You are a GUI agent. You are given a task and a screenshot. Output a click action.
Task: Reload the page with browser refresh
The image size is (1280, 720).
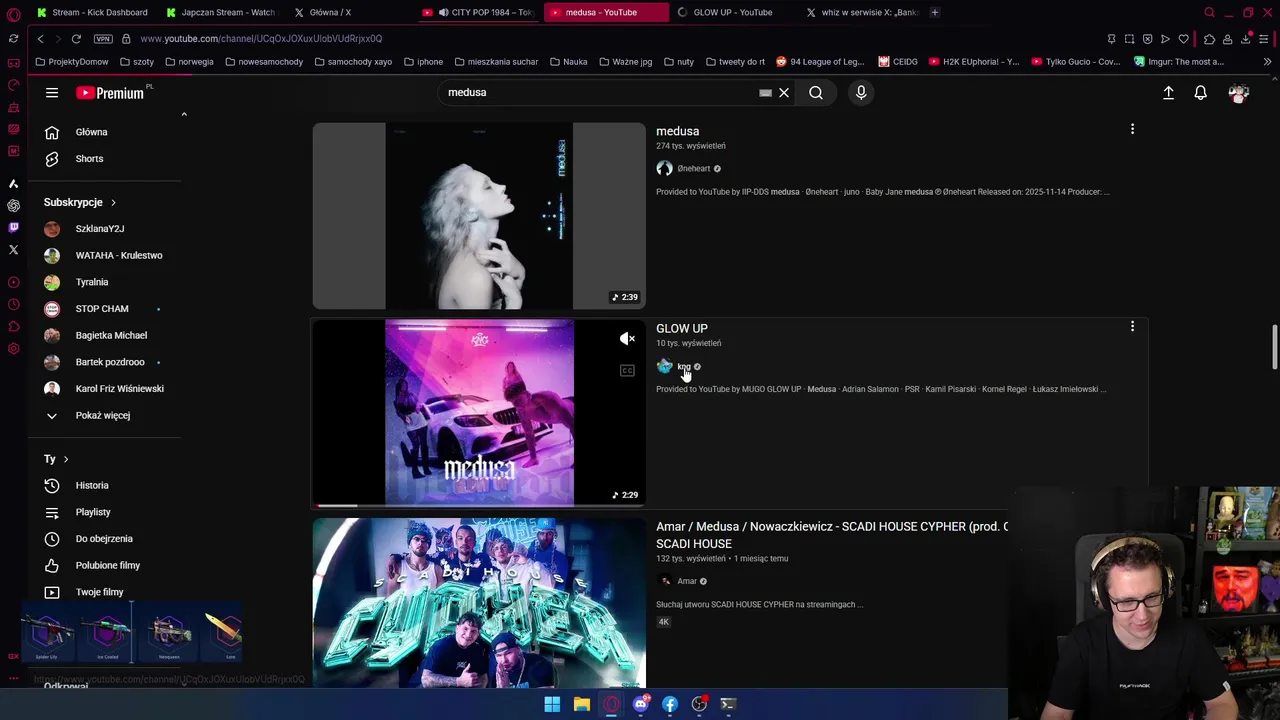tap(76, 39)
